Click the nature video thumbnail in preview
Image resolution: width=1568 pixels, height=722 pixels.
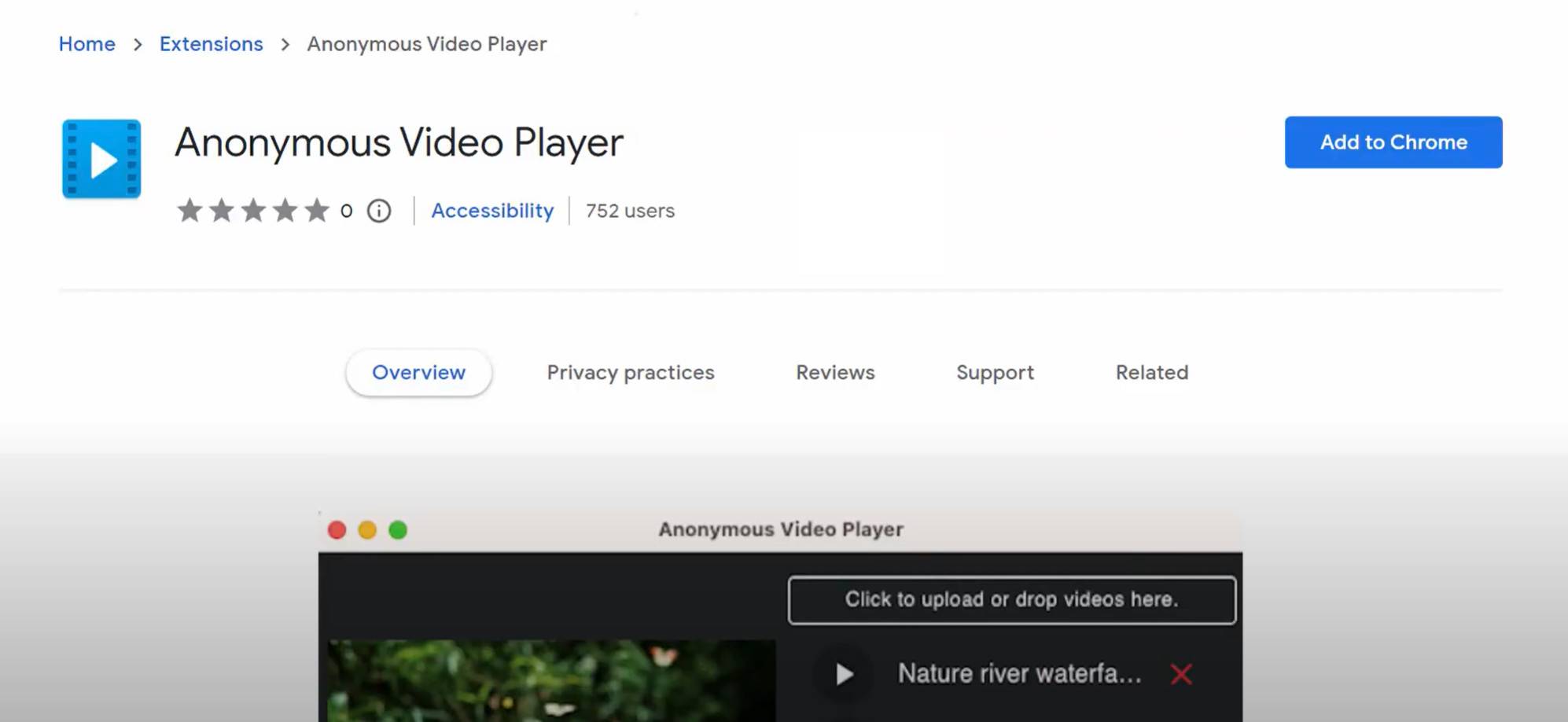pyautogui.click(x=551, y=680)
